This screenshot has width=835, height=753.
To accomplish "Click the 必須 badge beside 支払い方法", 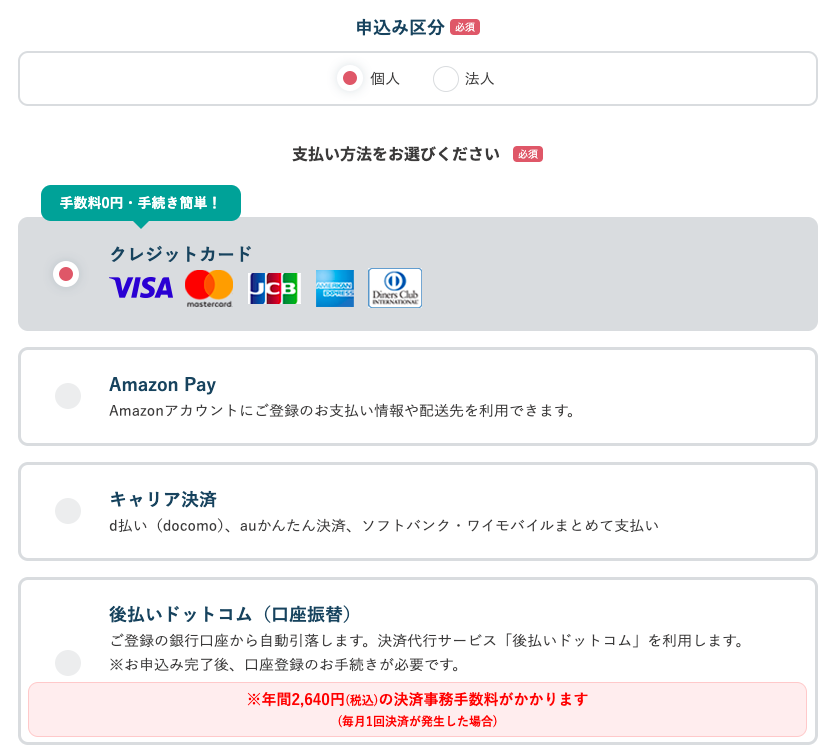I will (x=528, y=154).
